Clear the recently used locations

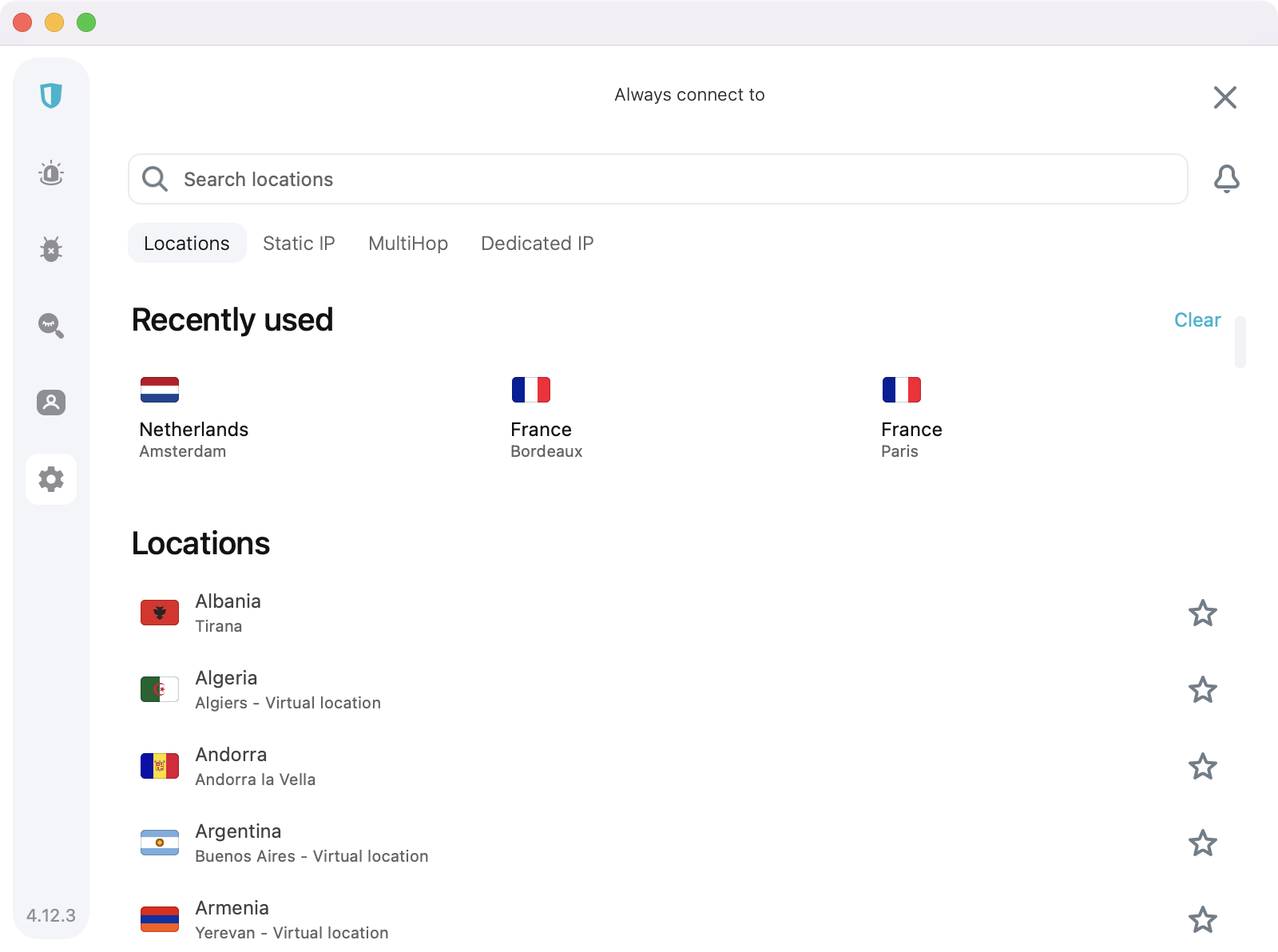pos(1197,320)
